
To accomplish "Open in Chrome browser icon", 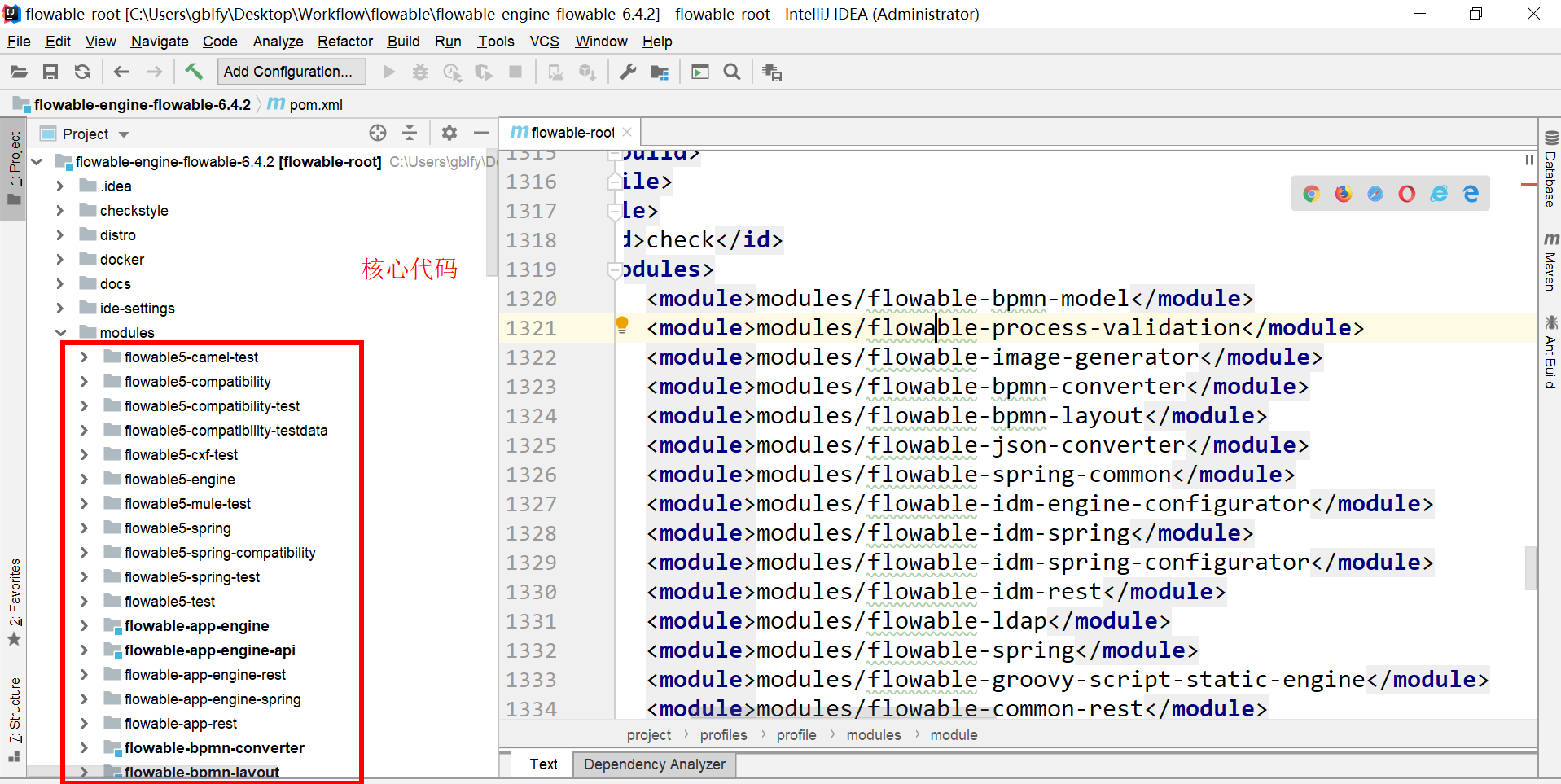I will point(1311,194).
